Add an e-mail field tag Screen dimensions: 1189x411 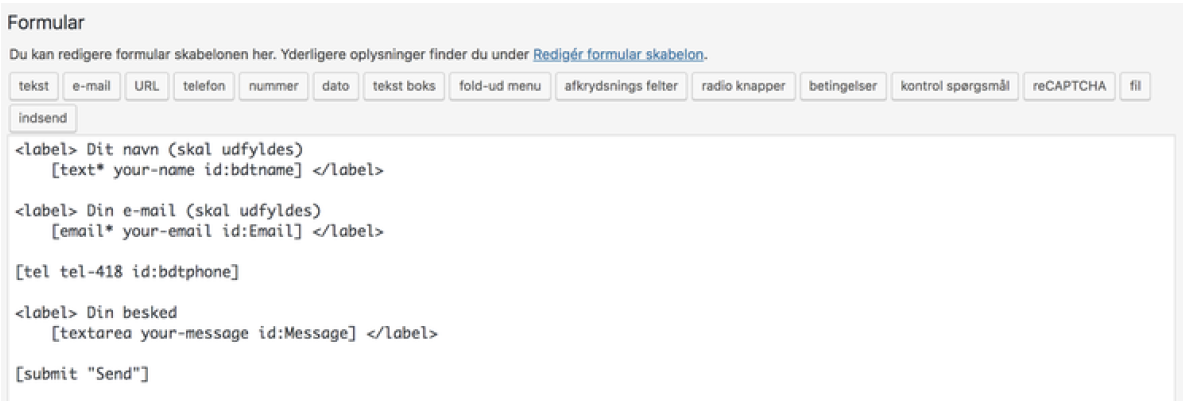(92, 86)
